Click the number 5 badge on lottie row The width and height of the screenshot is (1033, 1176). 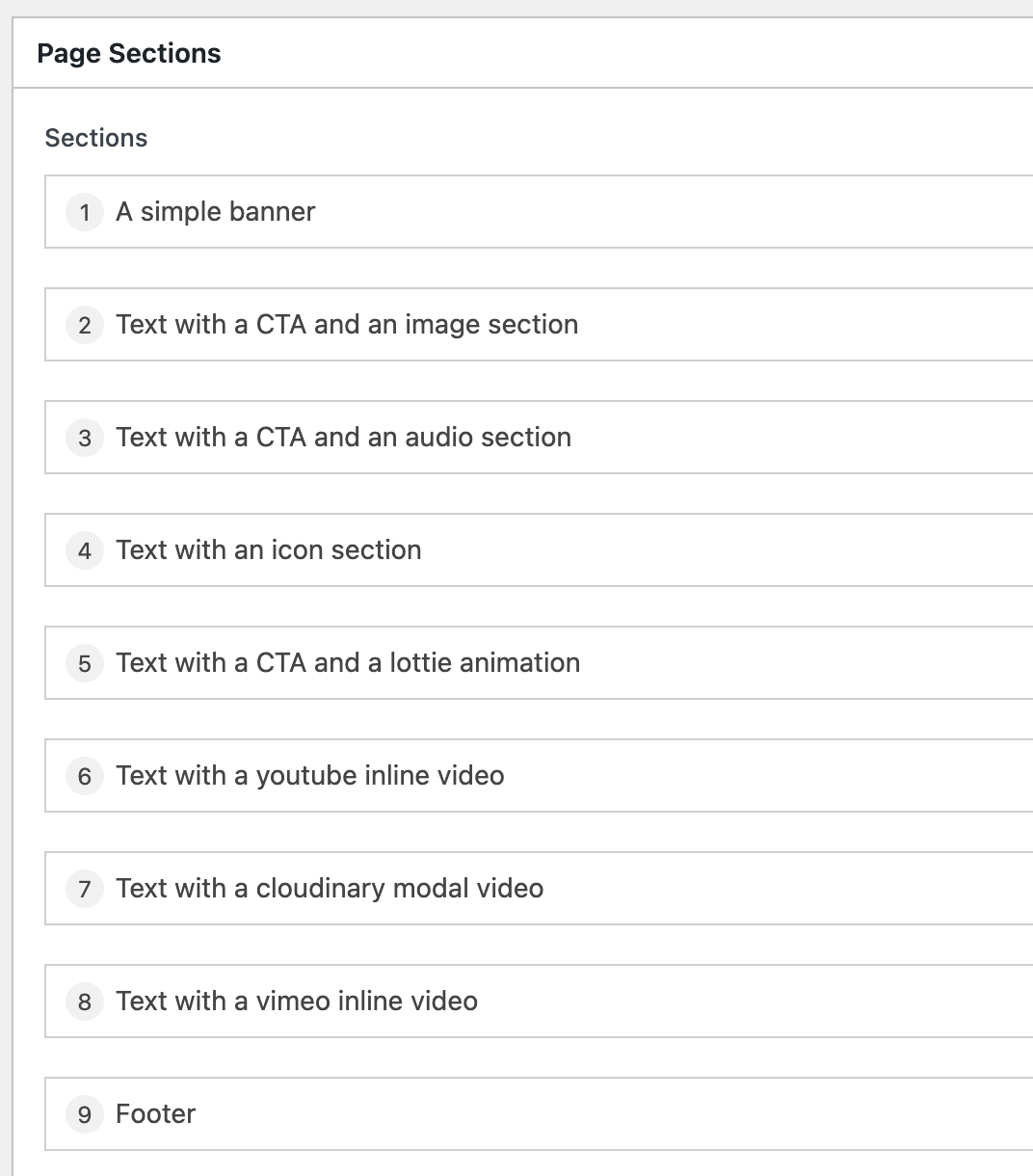click(85, 663)
